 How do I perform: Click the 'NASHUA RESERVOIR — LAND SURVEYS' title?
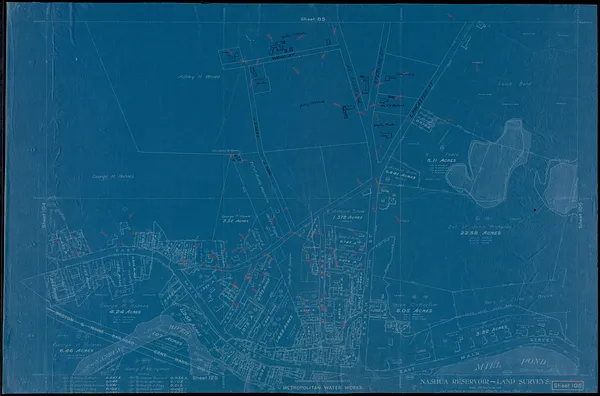click(x=485, y=382)
